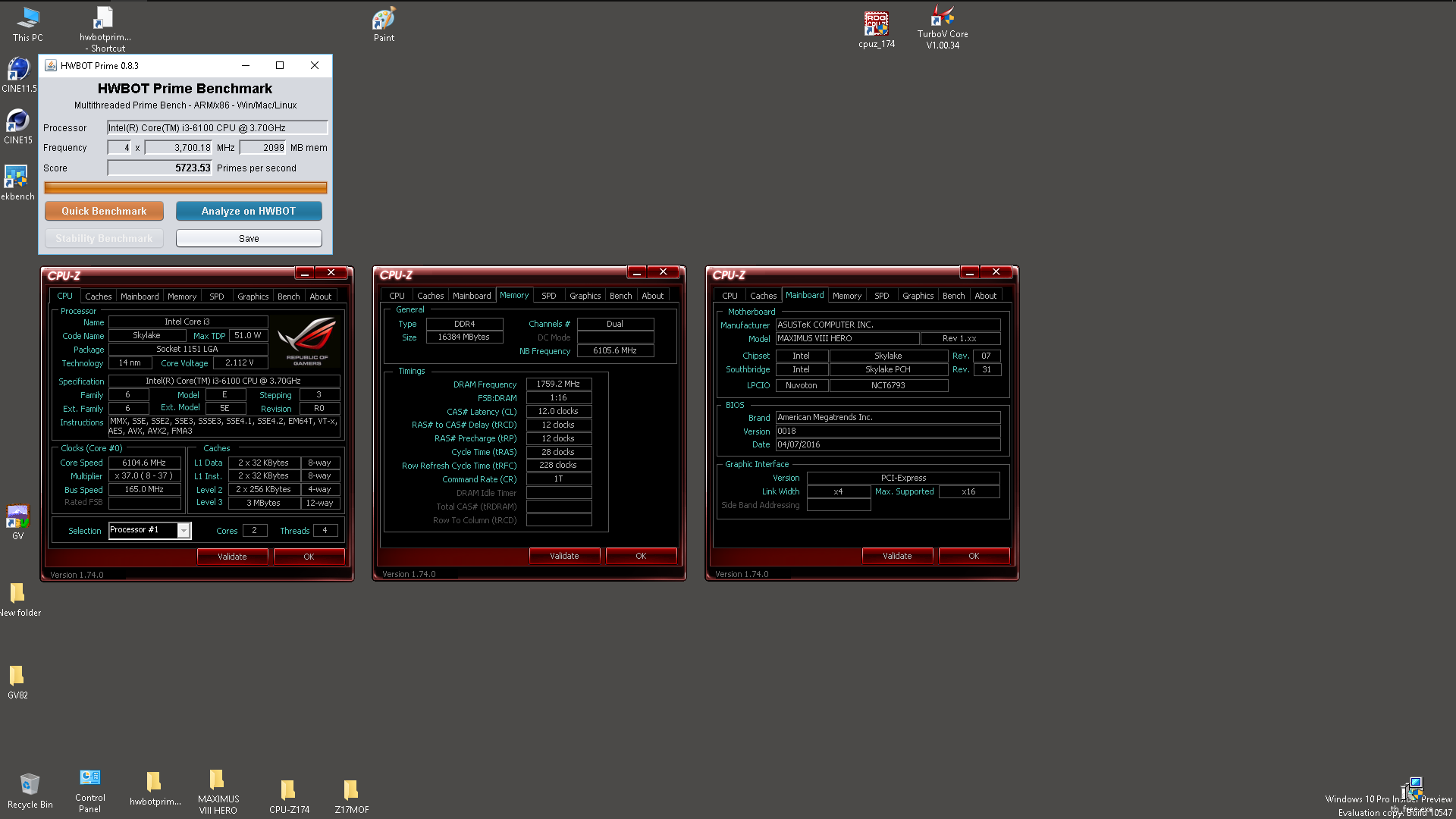
Task: Click Core Speed value 6104.6 MHz
Action: [144, 463]
